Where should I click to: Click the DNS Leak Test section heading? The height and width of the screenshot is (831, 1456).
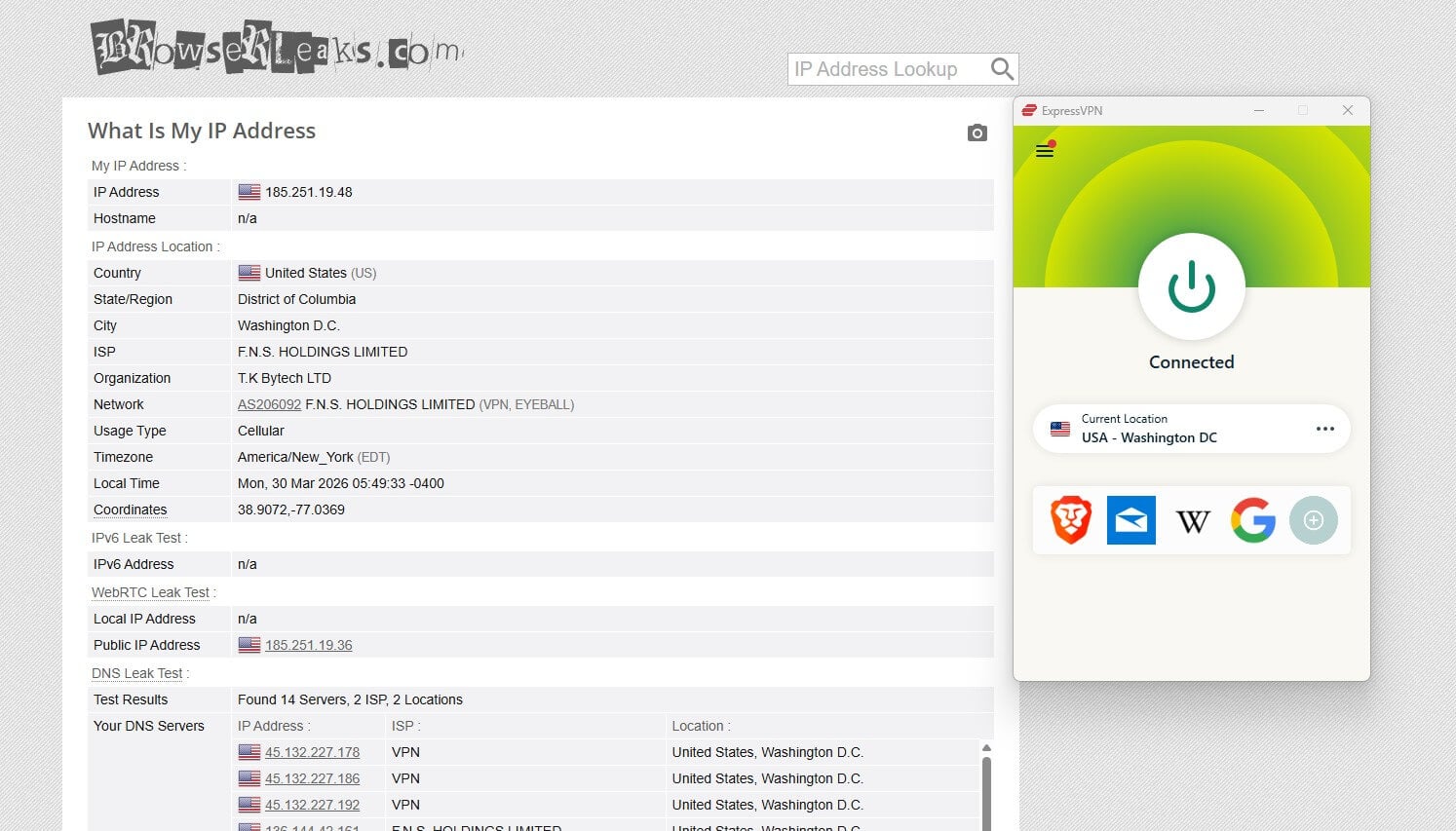pos(136,673)
